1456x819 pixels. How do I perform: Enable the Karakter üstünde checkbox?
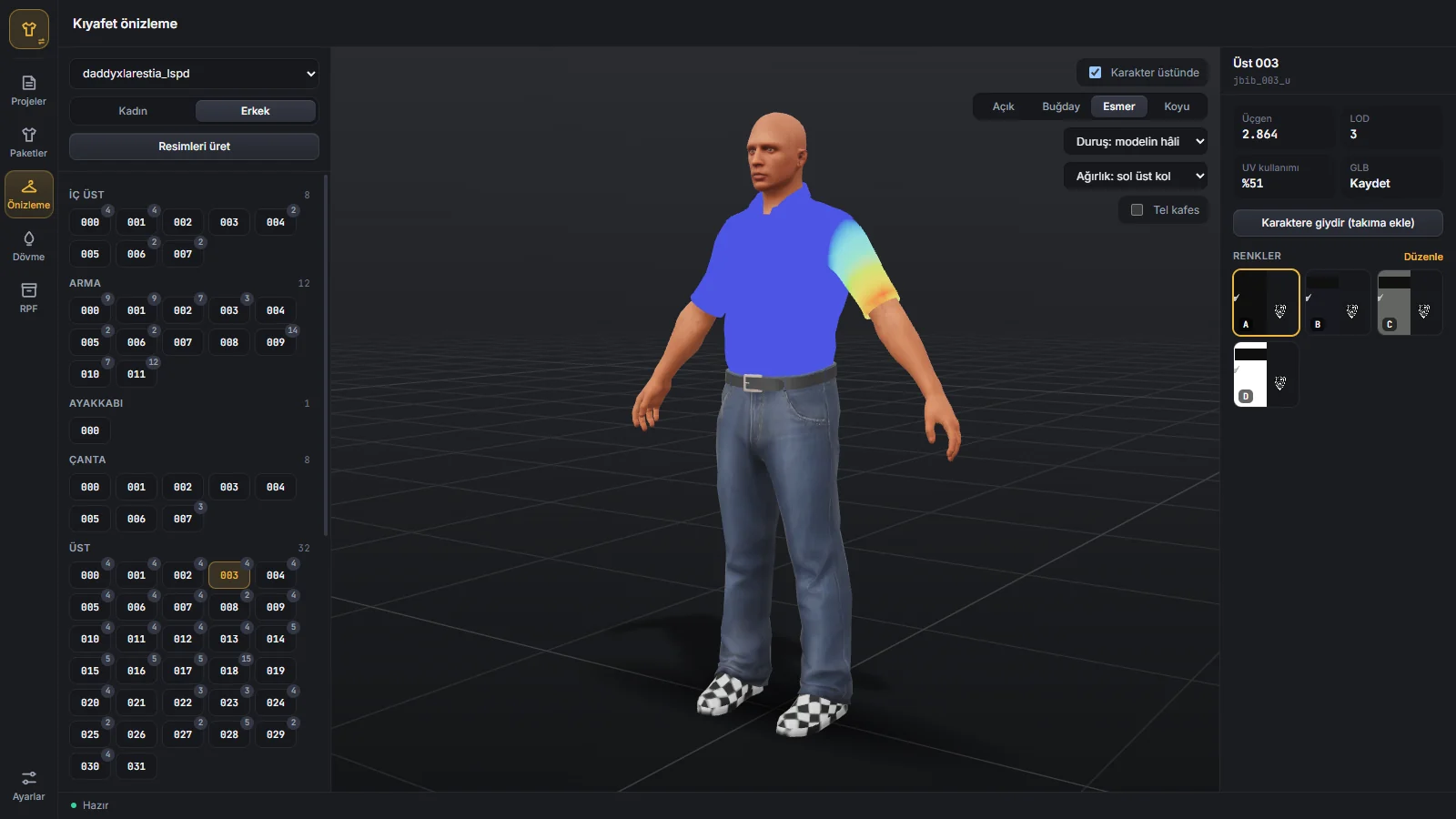pyautogui.click(x=1096, y=73)
